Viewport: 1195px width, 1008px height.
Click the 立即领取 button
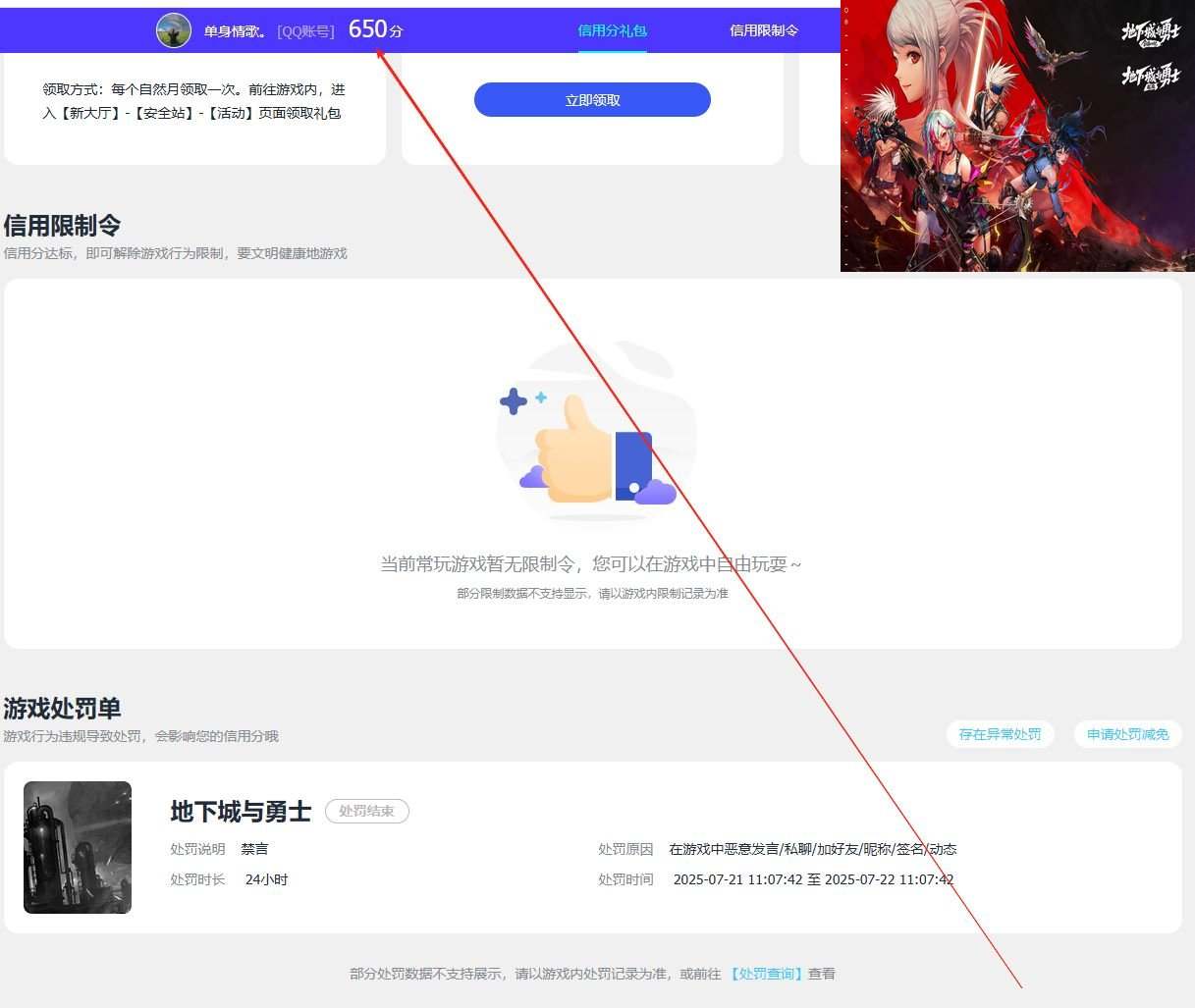592,100
